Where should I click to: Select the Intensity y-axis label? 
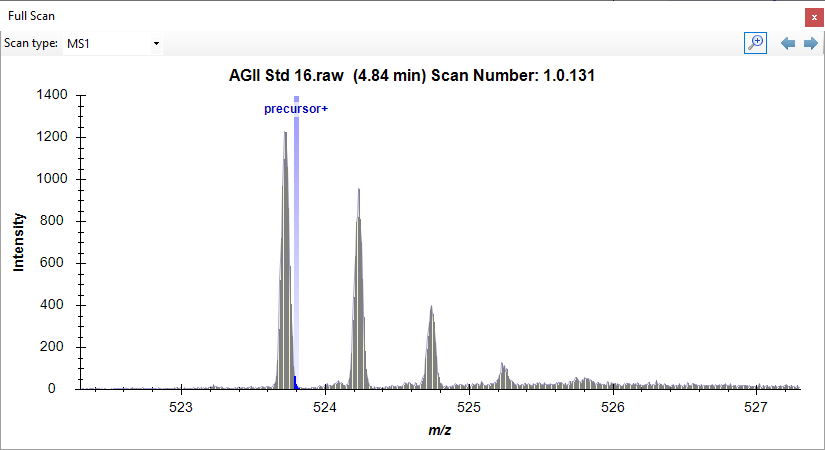19,241
